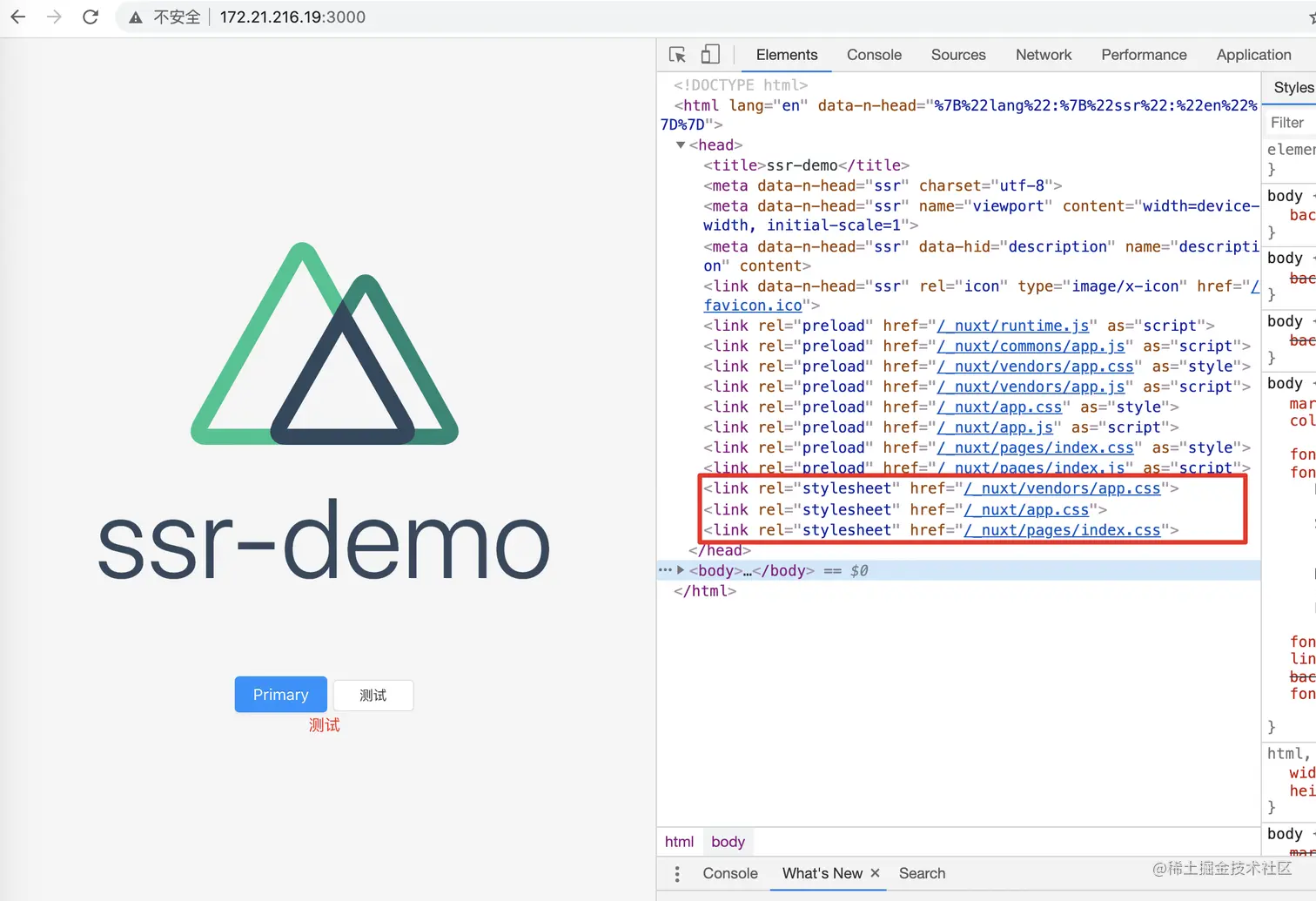Open the /_nuxt/vendors/app.js link

[x=1031, y=387]
